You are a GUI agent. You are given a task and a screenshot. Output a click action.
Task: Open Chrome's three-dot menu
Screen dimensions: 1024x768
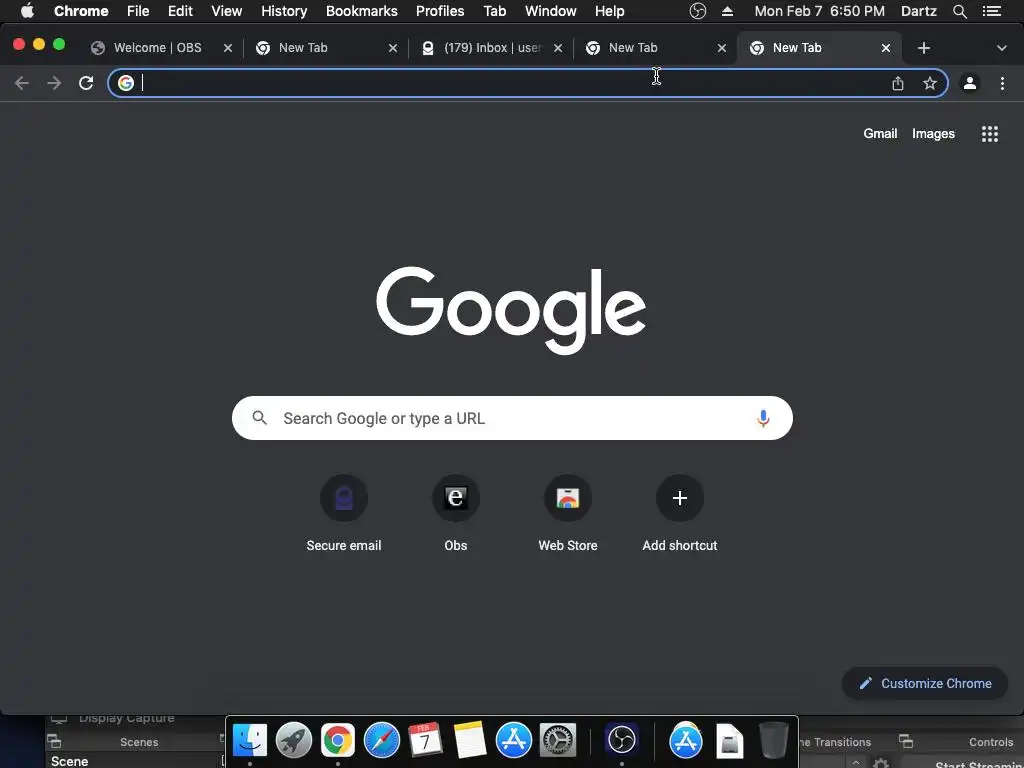[x=1002, y=83]
